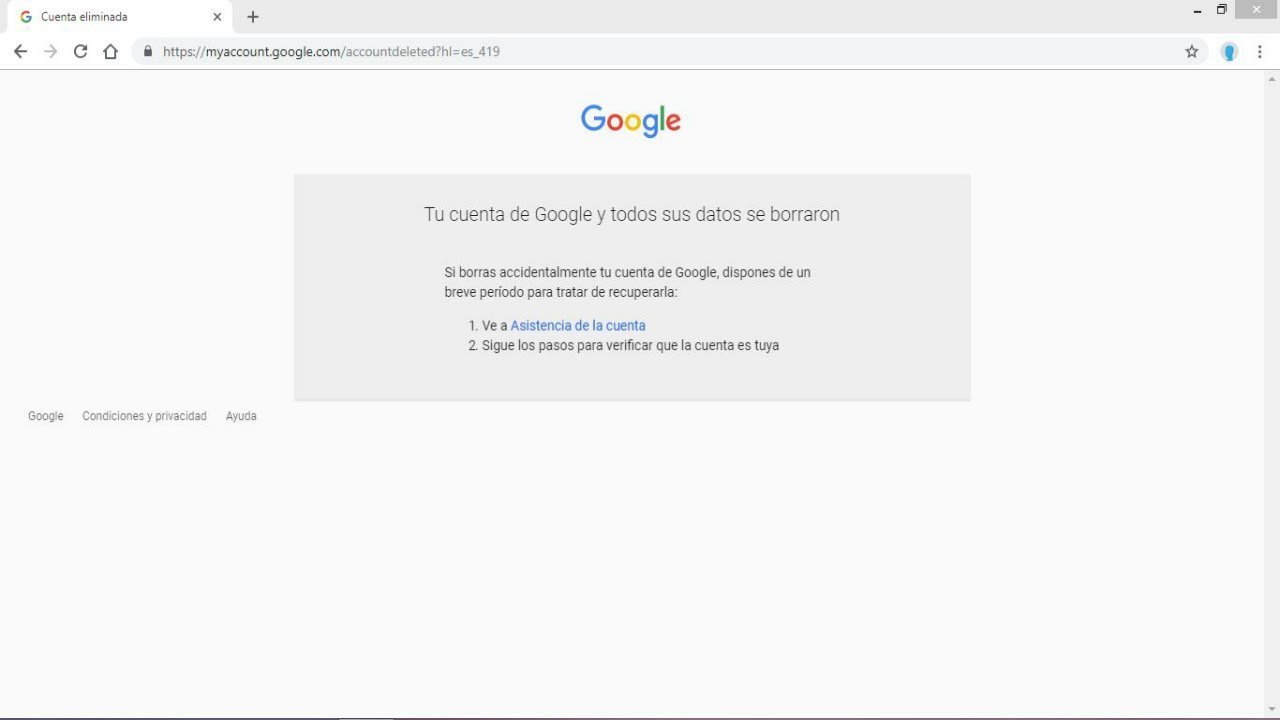Image resolution: width=1280 pixels, height=720 pixels.
Task: Click the scrollbar up arrow
Action: tap(1272, 78)
